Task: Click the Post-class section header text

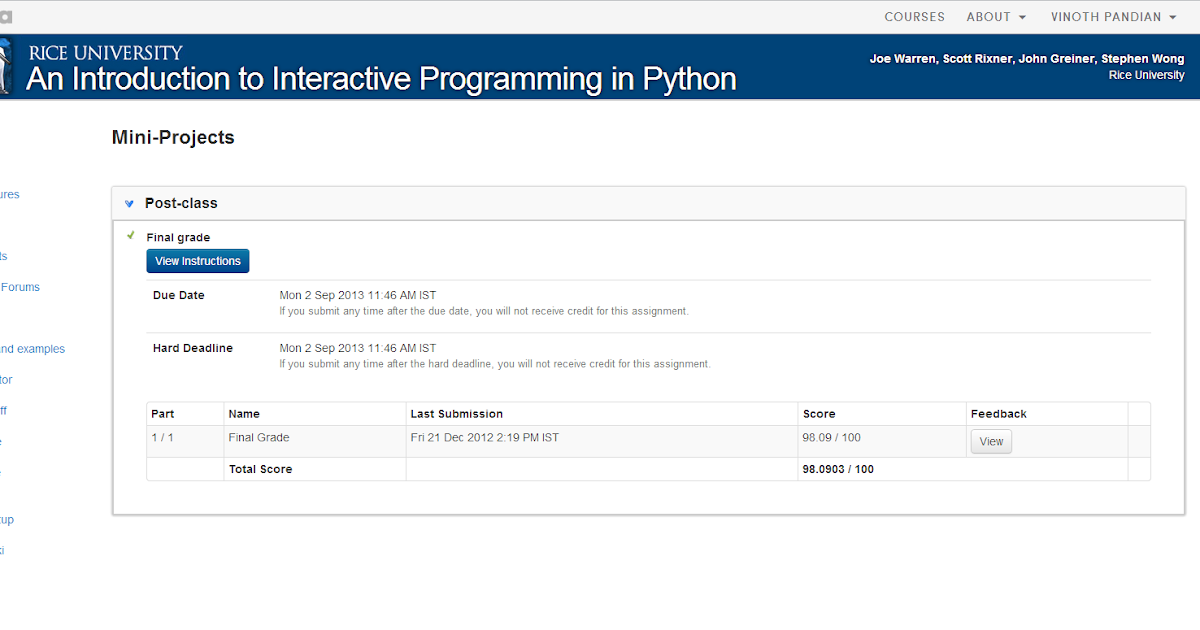Action: [181, 203]
